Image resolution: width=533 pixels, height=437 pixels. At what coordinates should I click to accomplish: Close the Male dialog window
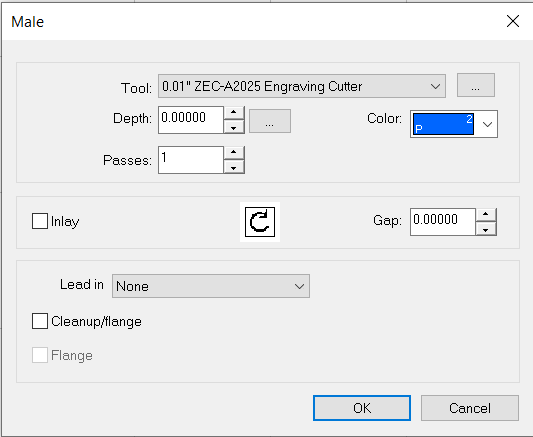click(x=513, y=21)
